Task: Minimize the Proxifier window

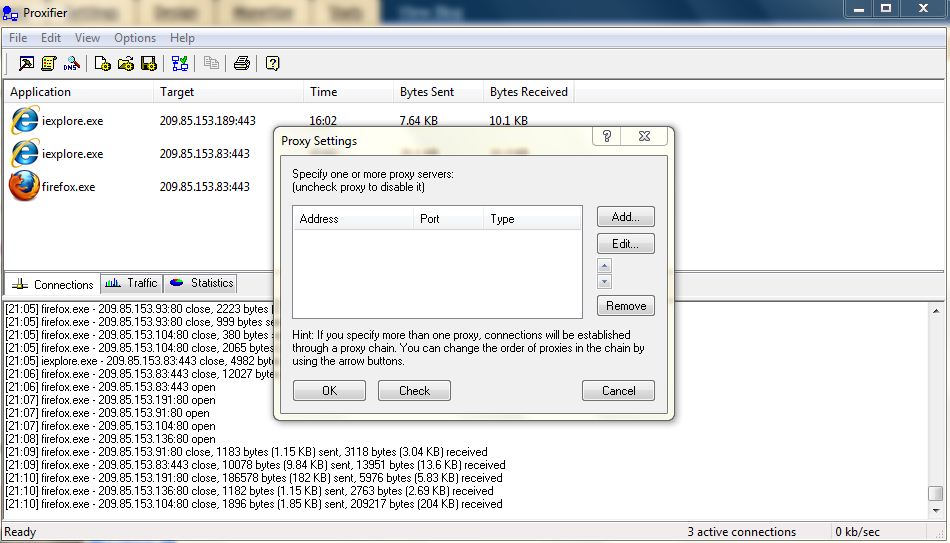Action: tap(859, 8)
